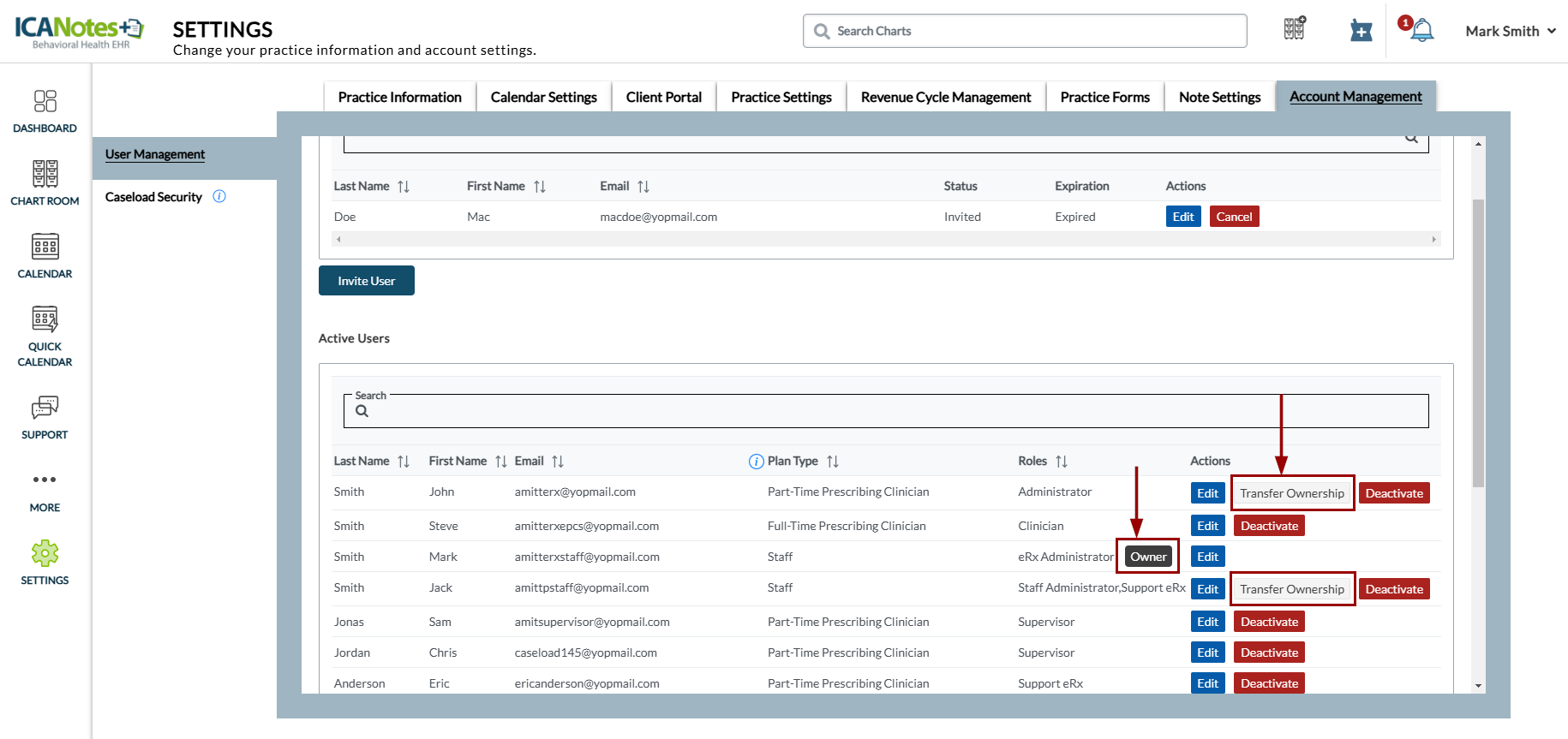Sort invited users by First Name

(540, 187)
